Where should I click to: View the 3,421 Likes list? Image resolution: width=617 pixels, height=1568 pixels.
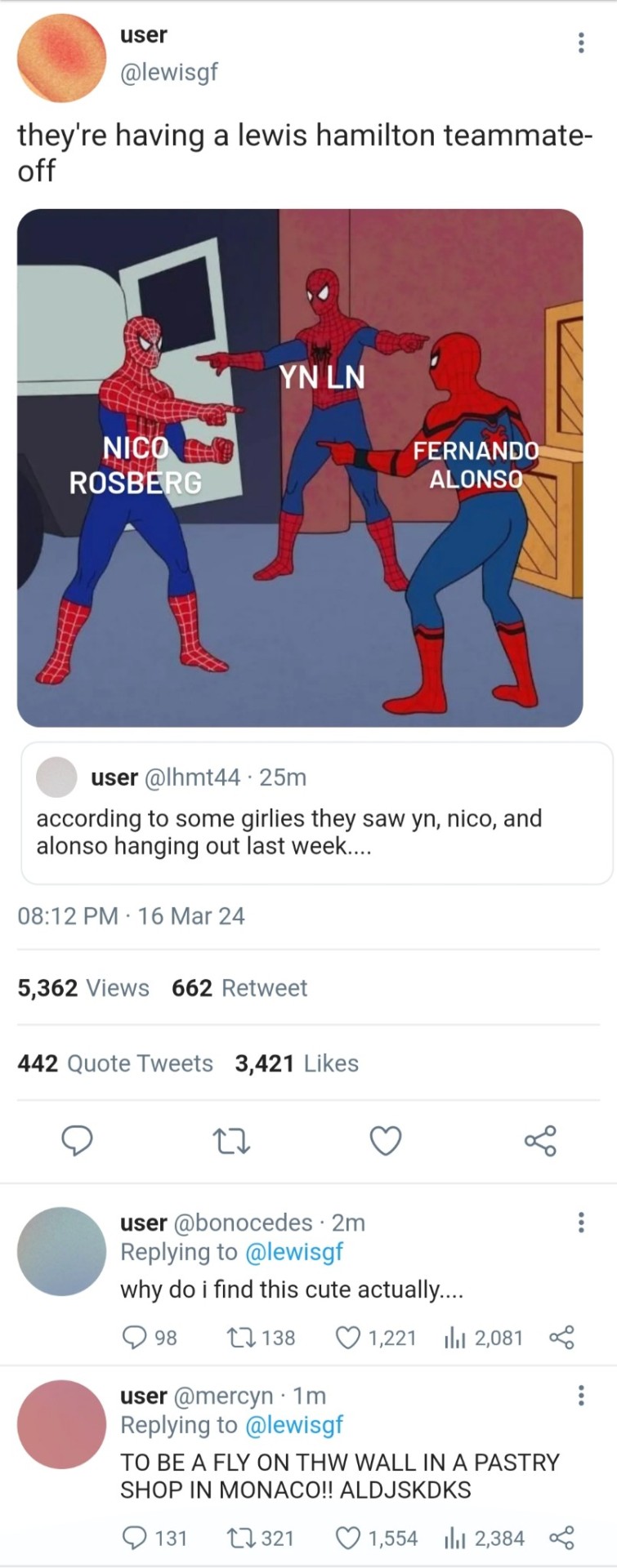pos(297,1063)
